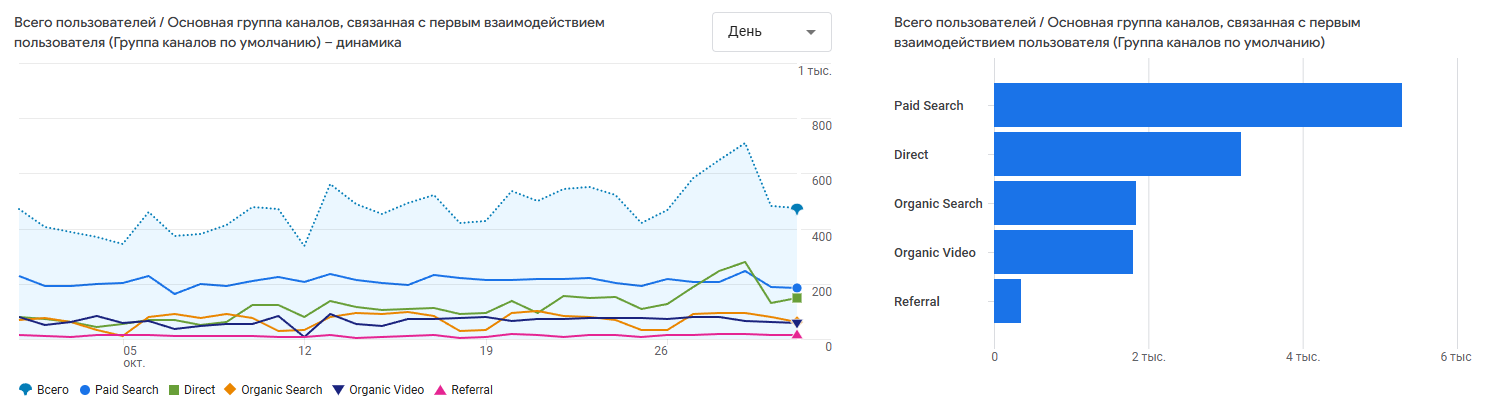Click the blue Paid Search legend dot
1488x411 pixels.
[x=84, y=390]
